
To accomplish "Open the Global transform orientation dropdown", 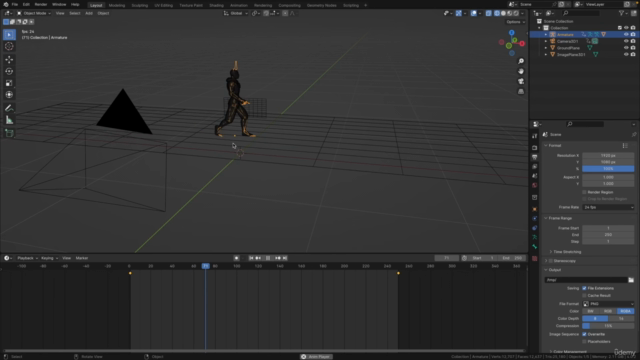I will (x=236, y=13).
